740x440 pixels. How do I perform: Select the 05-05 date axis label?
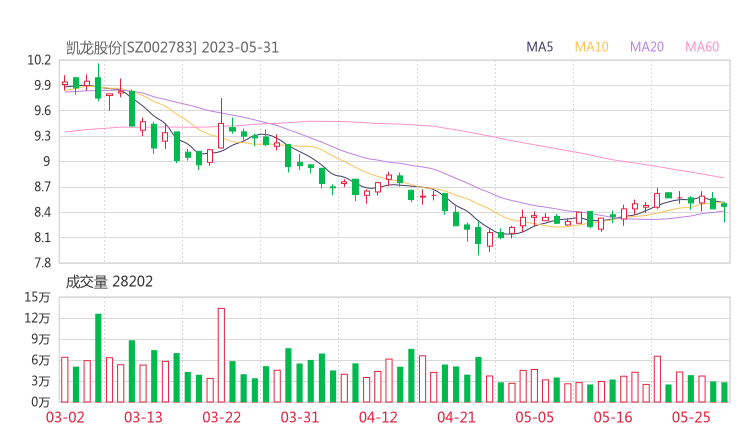535,417
